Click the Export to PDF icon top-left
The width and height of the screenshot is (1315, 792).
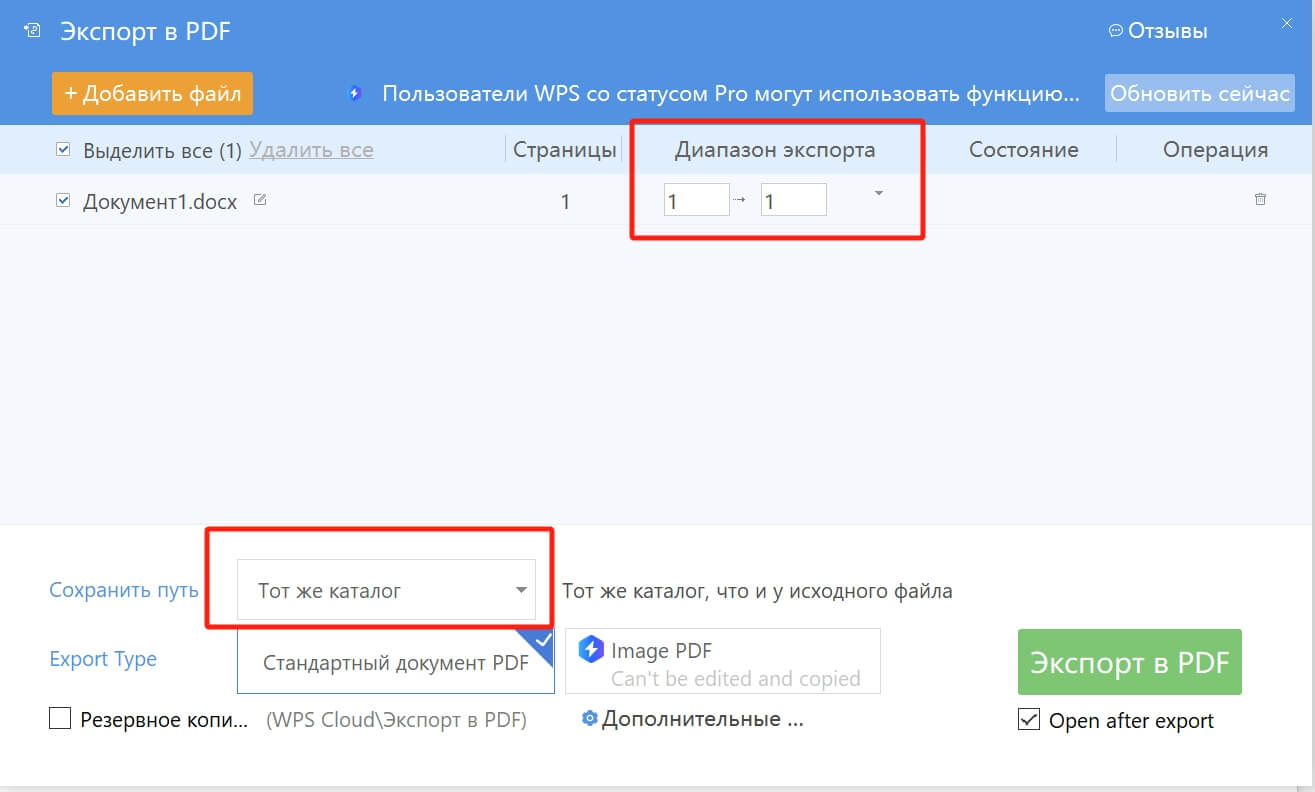point(31,31)
